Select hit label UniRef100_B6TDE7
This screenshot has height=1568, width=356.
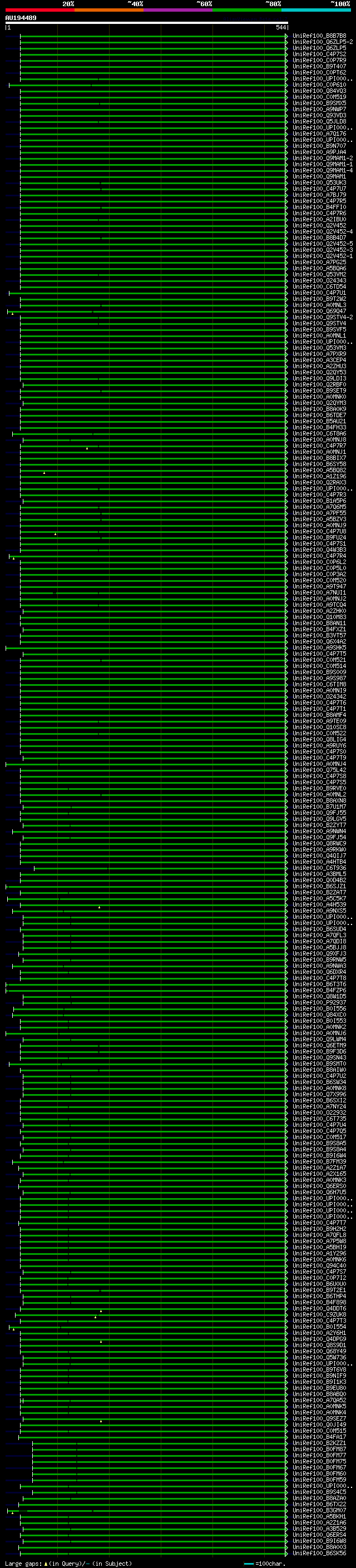click(x=319, y=415)
